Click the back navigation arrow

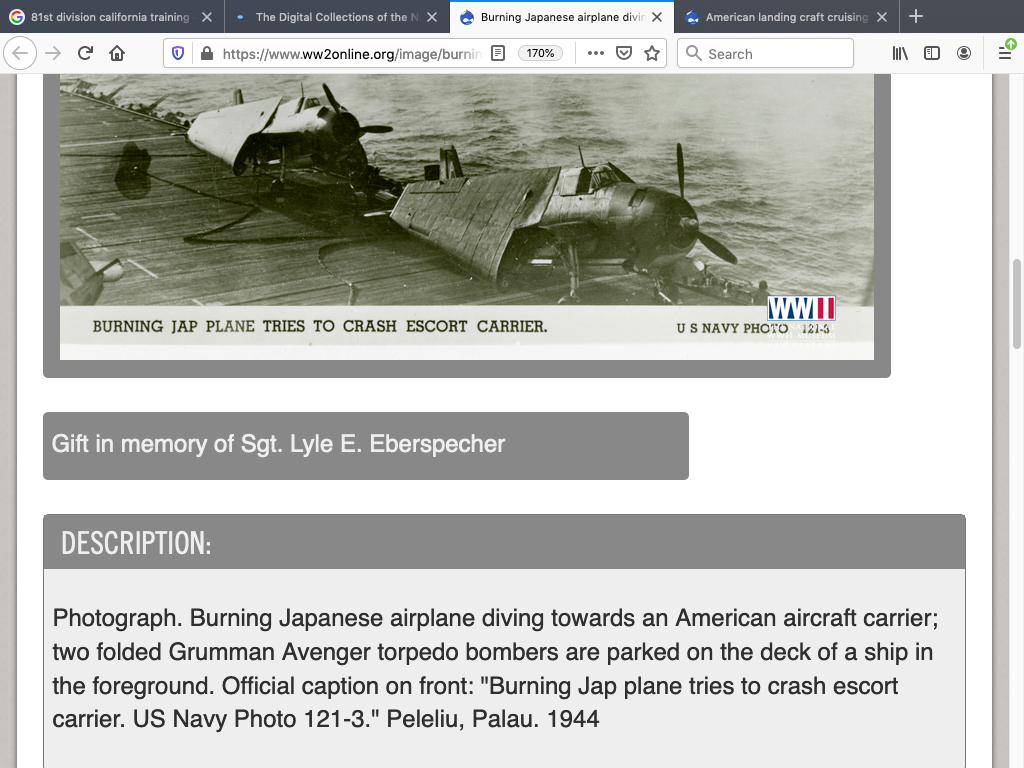click(x=22, y=54)
